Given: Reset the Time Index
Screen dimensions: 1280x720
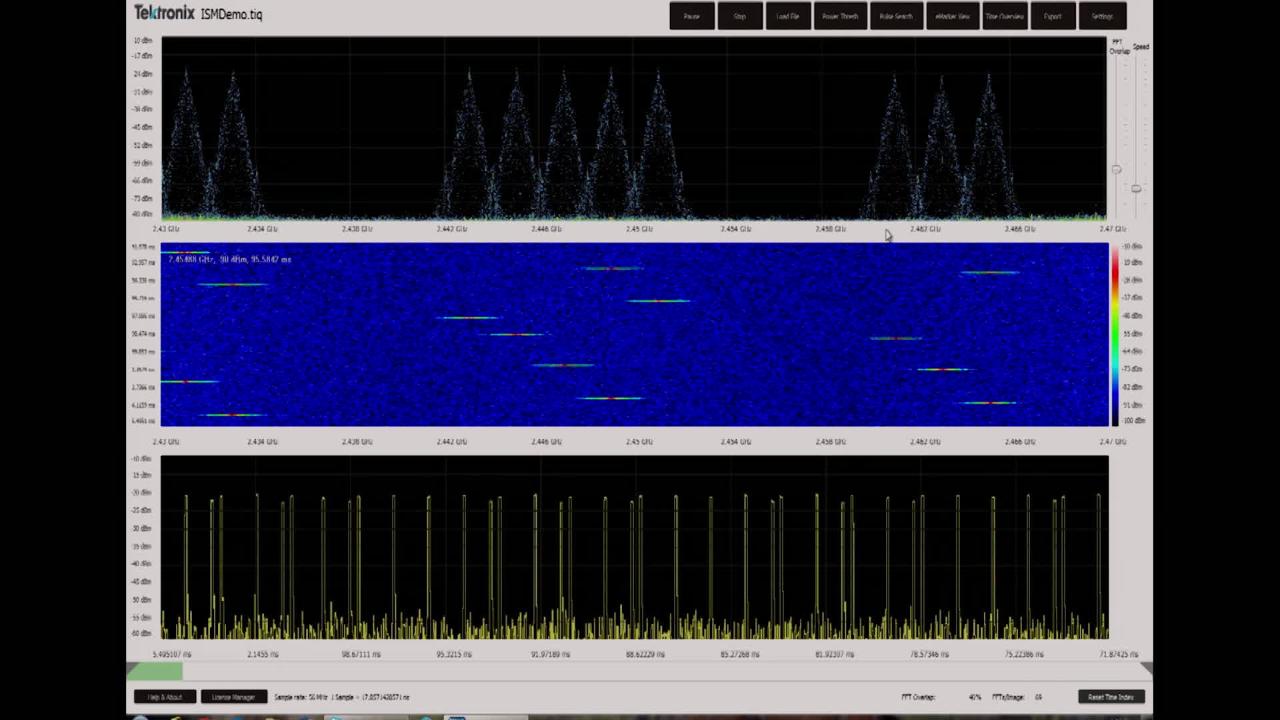Looking at the screenshot, I should [x=1110, y=697].
